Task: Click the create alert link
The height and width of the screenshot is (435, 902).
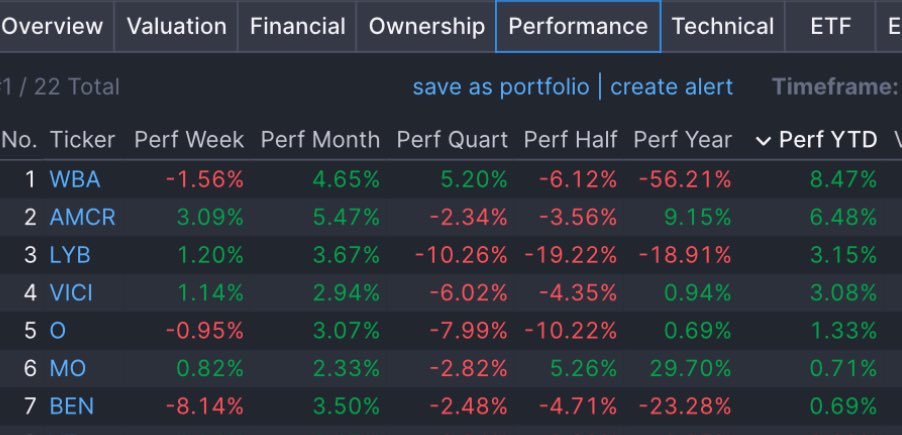Action: pos(671,87)
